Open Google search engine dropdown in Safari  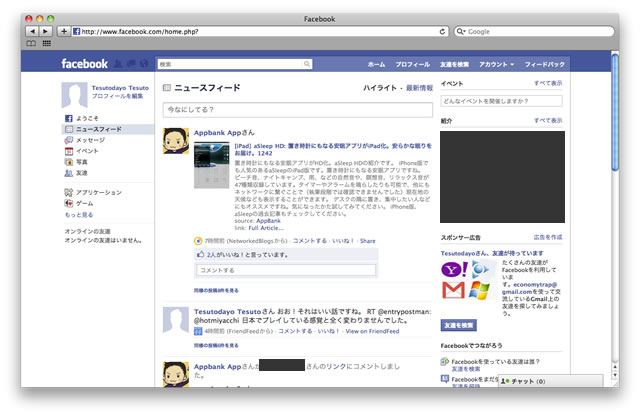(x=461, y=31)
